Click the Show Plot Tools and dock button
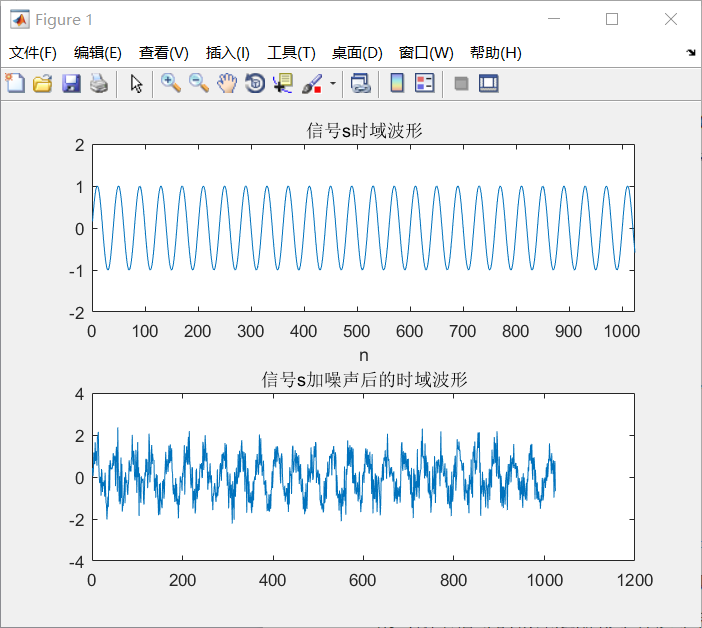 [x=488, y=84]
